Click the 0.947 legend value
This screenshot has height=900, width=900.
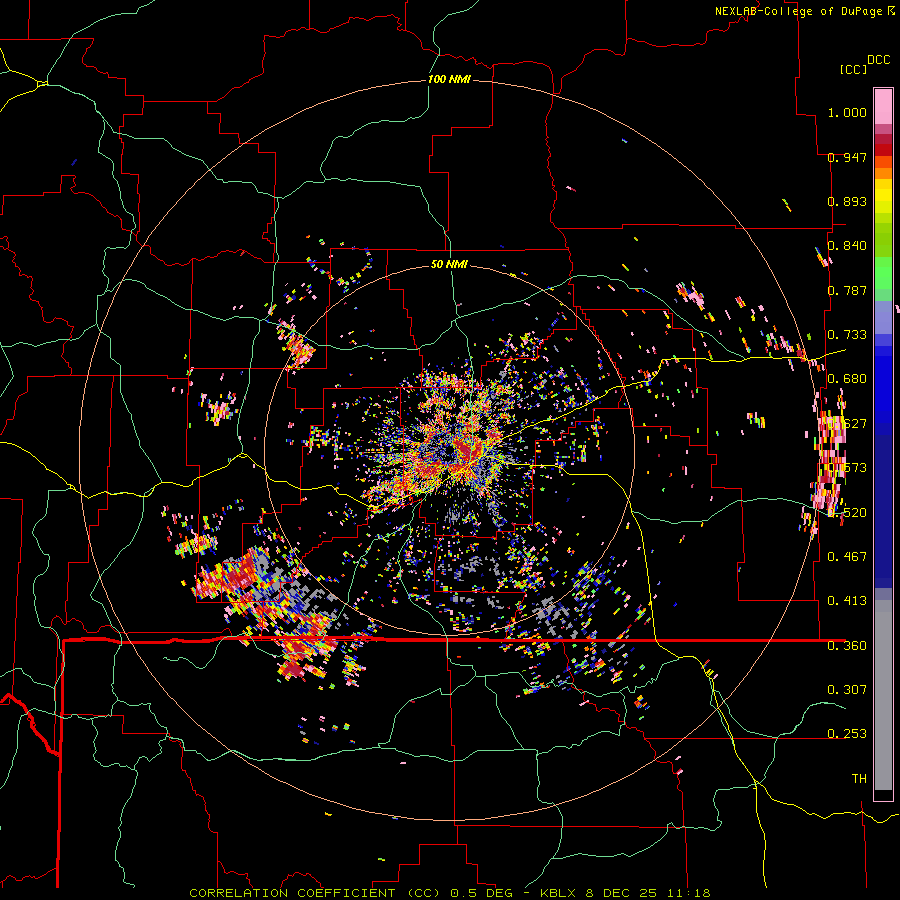click(847, 157)
